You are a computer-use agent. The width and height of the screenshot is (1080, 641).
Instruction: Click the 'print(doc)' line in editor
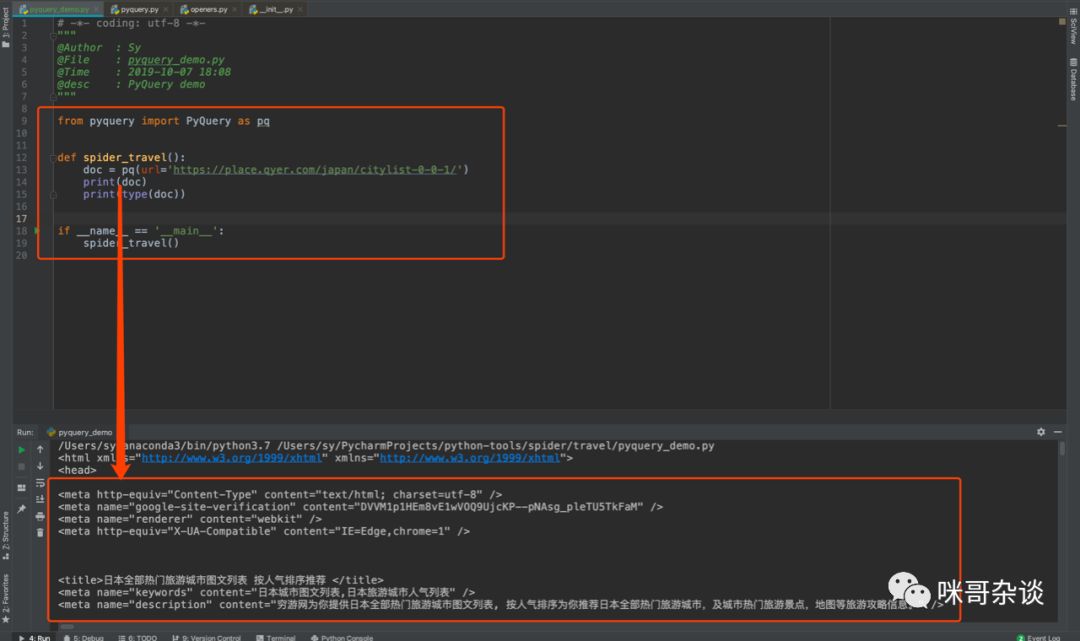pos(114,182)
